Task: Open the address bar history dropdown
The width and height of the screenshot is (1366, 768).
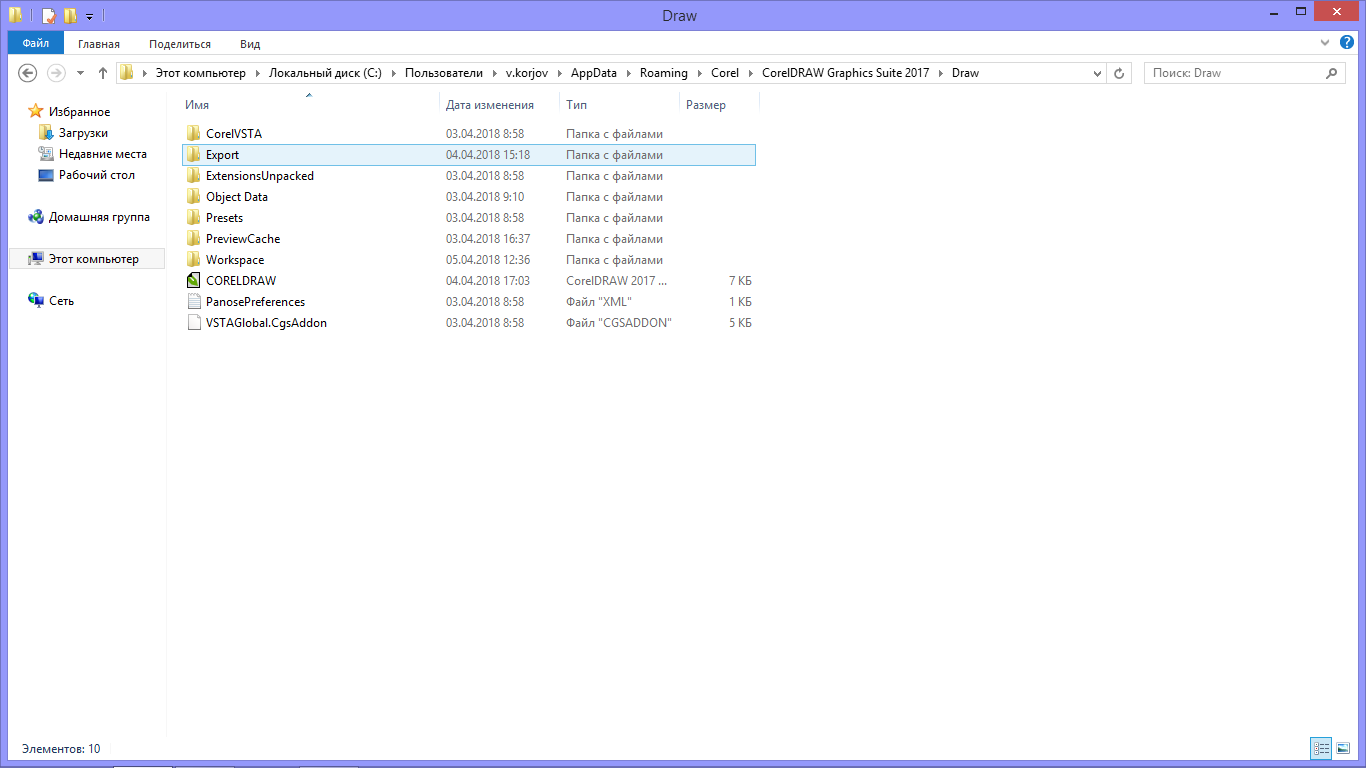Action: click(1097, 73)
